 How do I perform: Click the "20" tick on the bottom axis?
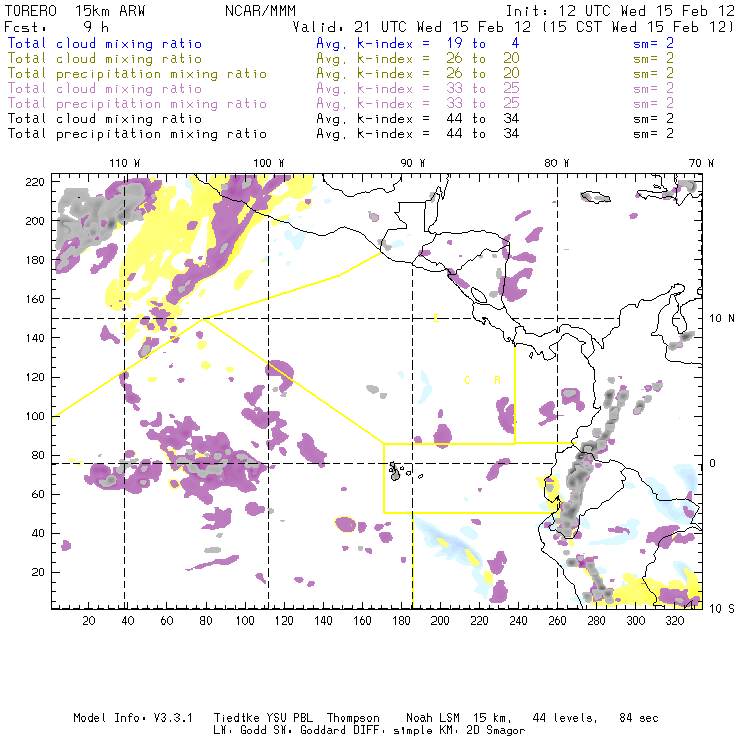point(89,621)
